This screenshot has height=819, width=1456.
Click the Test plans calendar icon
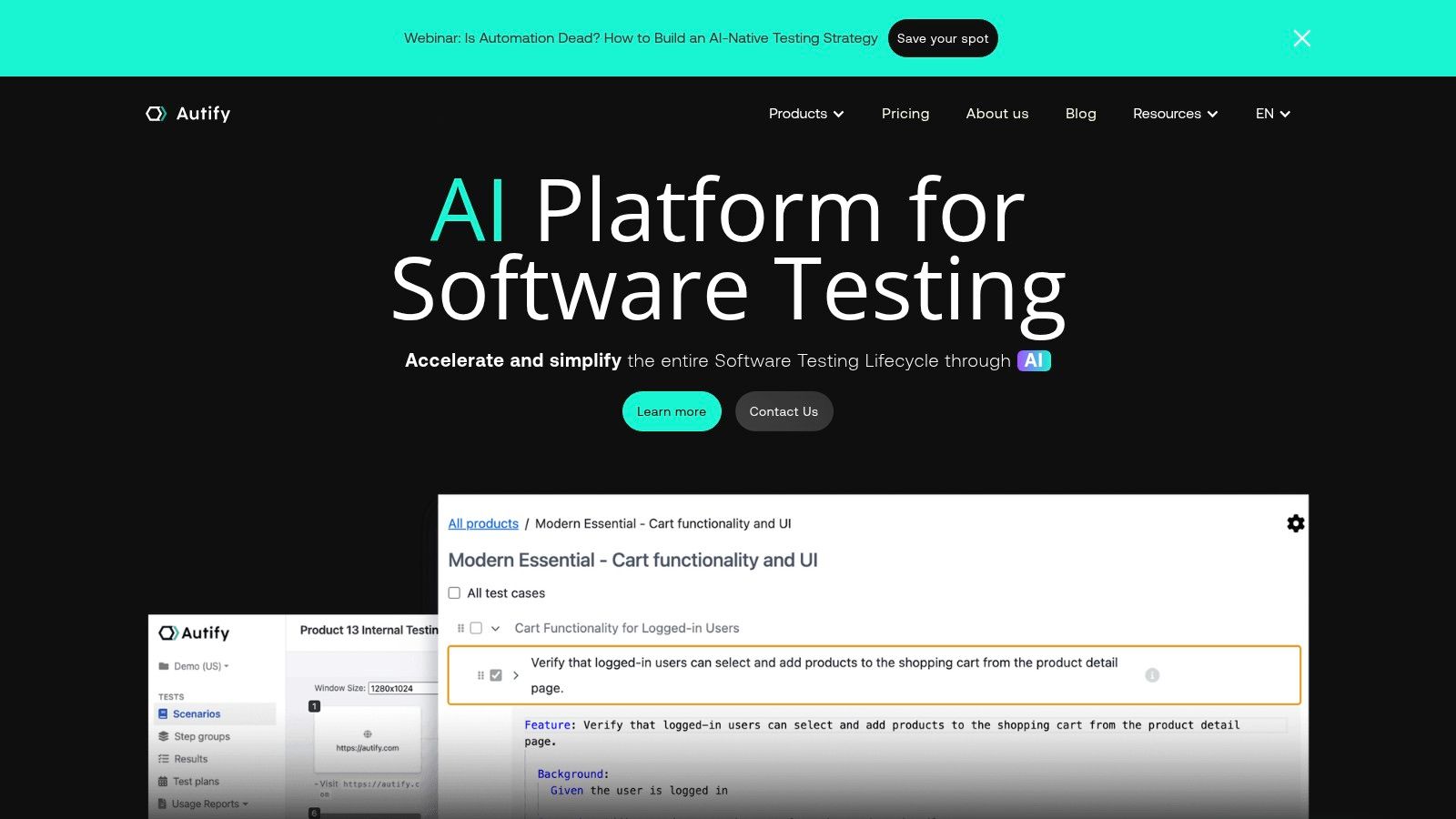(x=163, y=782)
